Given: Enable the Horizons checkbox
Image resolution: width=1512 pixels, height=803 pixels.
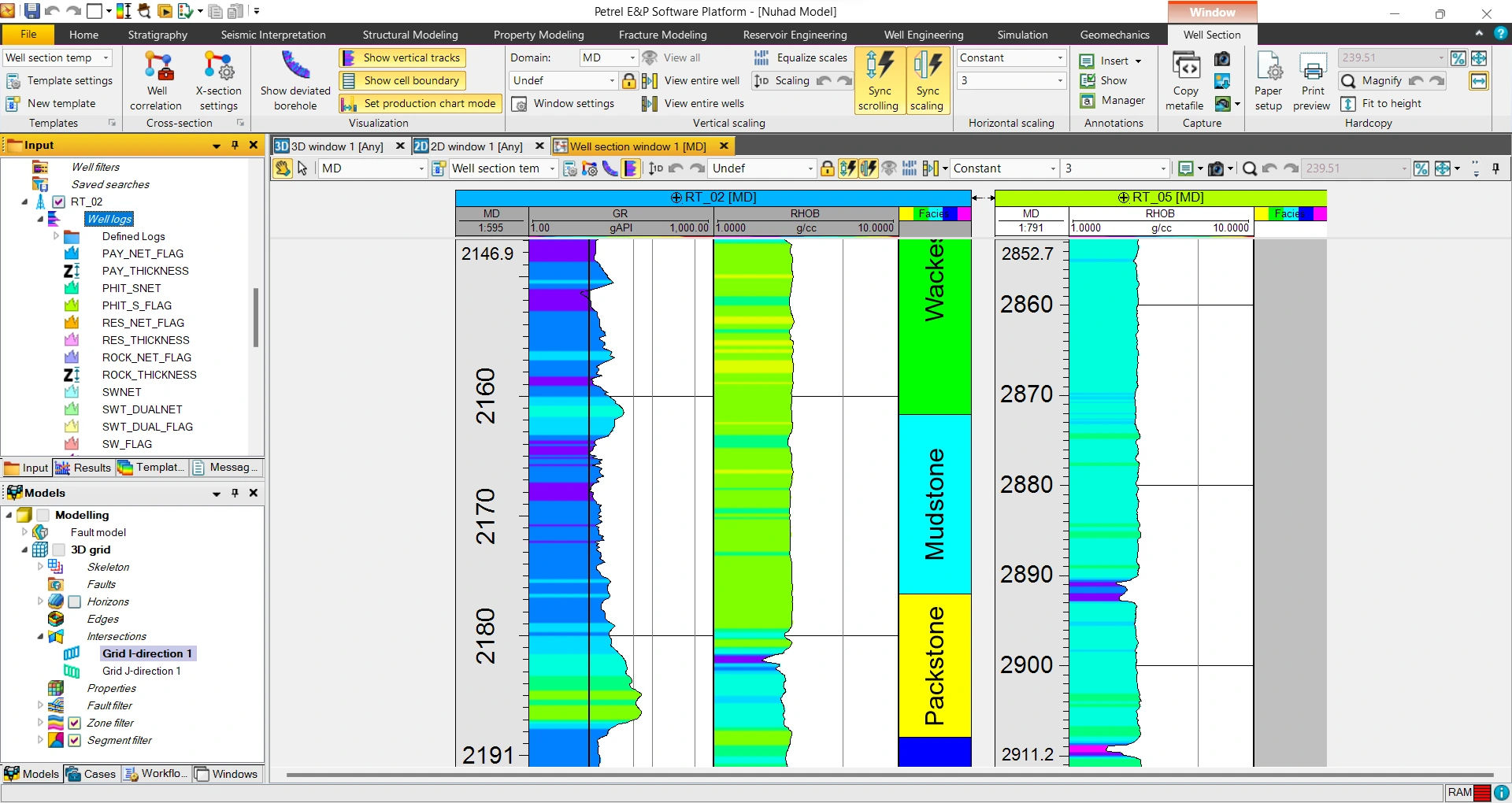Looking at the screenshot, I should click(75, 601).
